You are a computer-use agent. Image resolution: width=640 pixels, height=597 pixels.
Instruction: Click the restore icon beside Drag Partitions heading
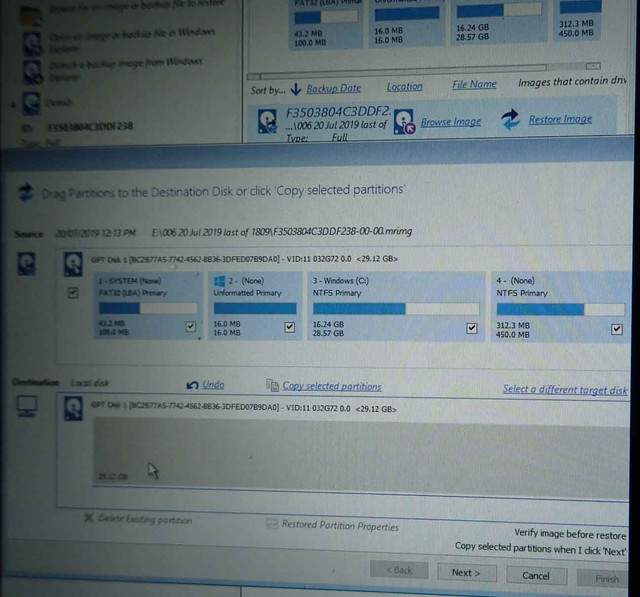point(26,193)
